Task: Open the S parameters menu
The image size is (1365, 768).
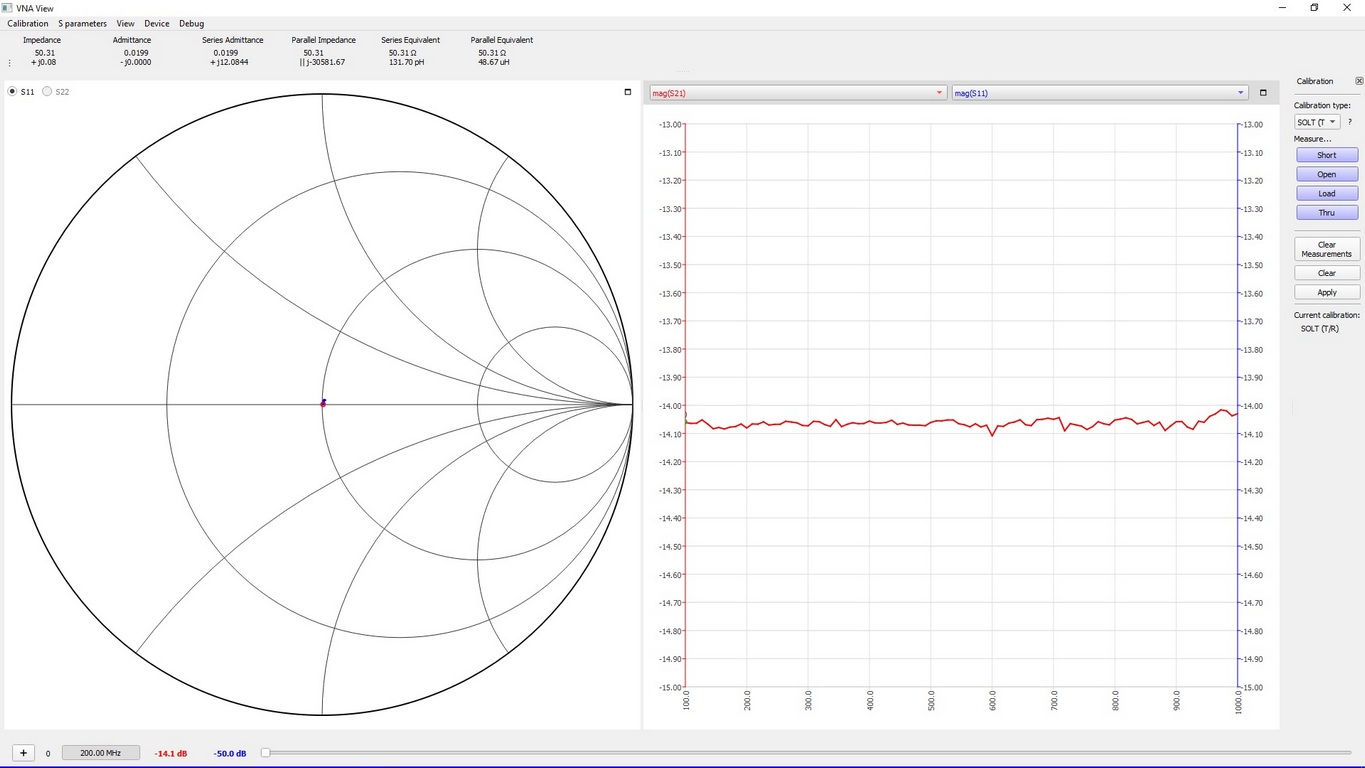Action: pos(82,23)
